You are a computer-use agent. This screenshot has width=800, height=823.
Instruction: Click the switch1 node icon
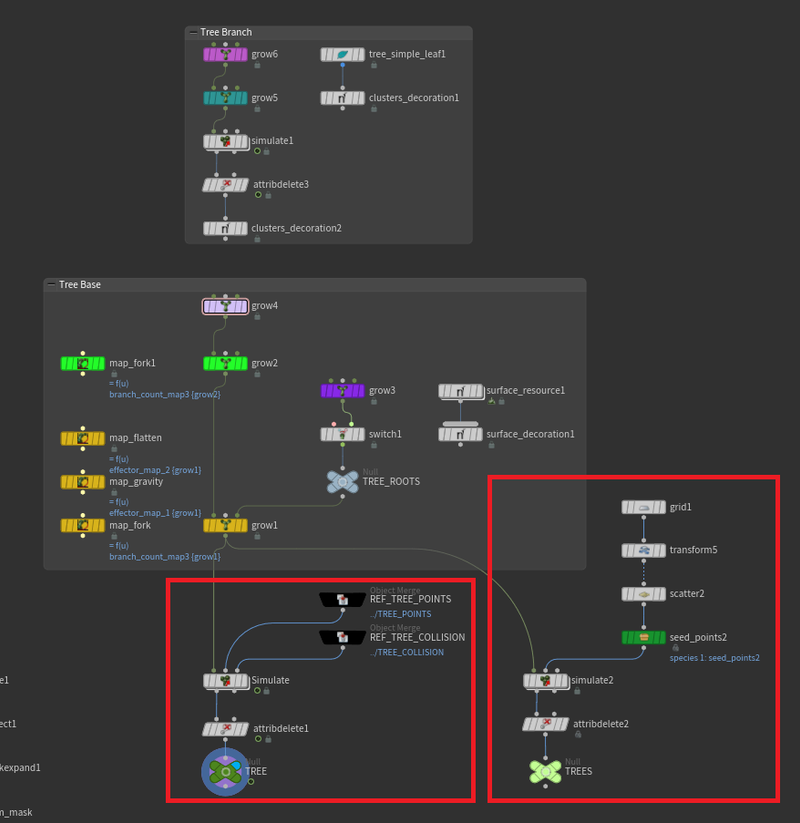pyautogui.click(x=342, y=434)
